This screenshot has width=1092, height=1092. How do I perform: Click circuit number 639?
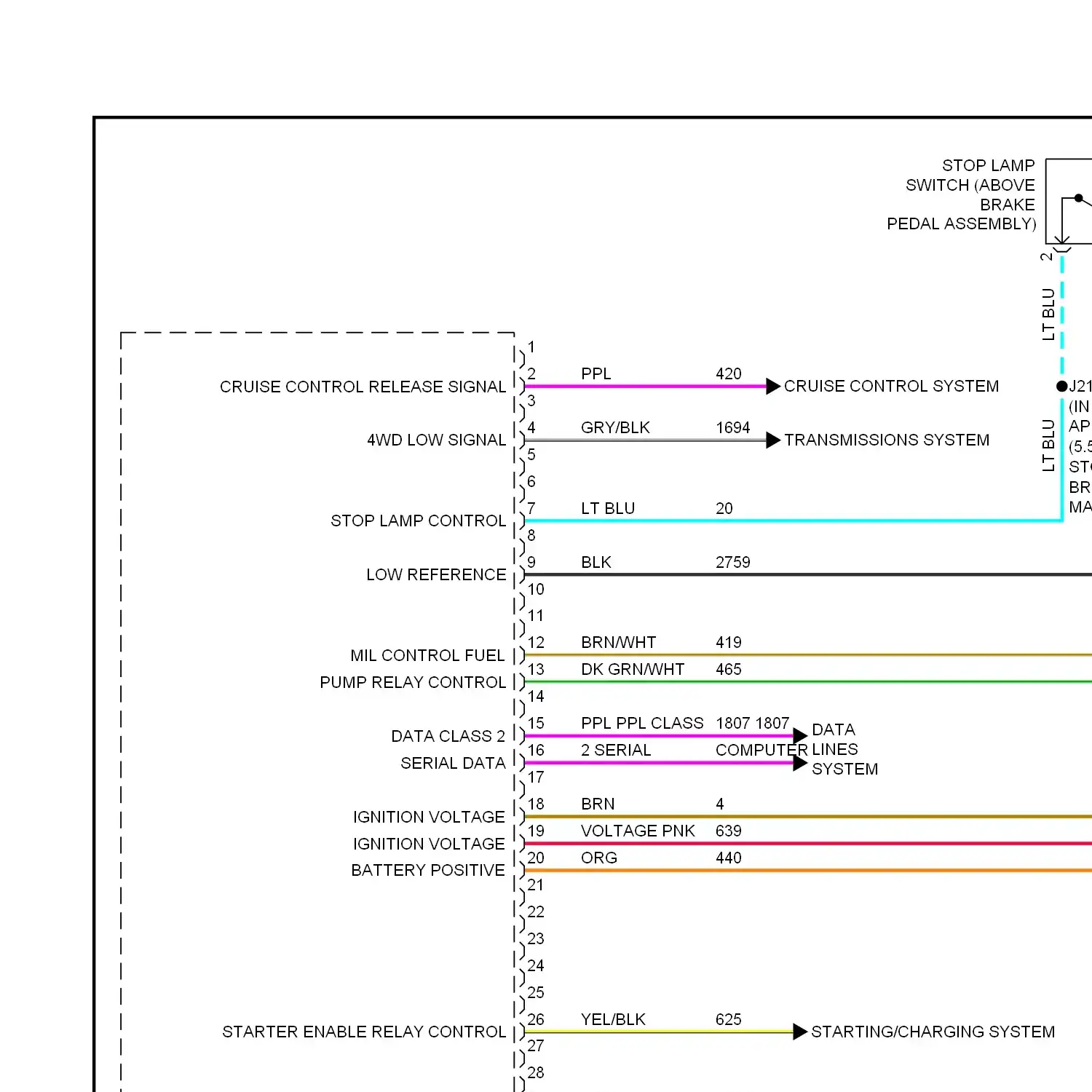click(x=728, y=831)
